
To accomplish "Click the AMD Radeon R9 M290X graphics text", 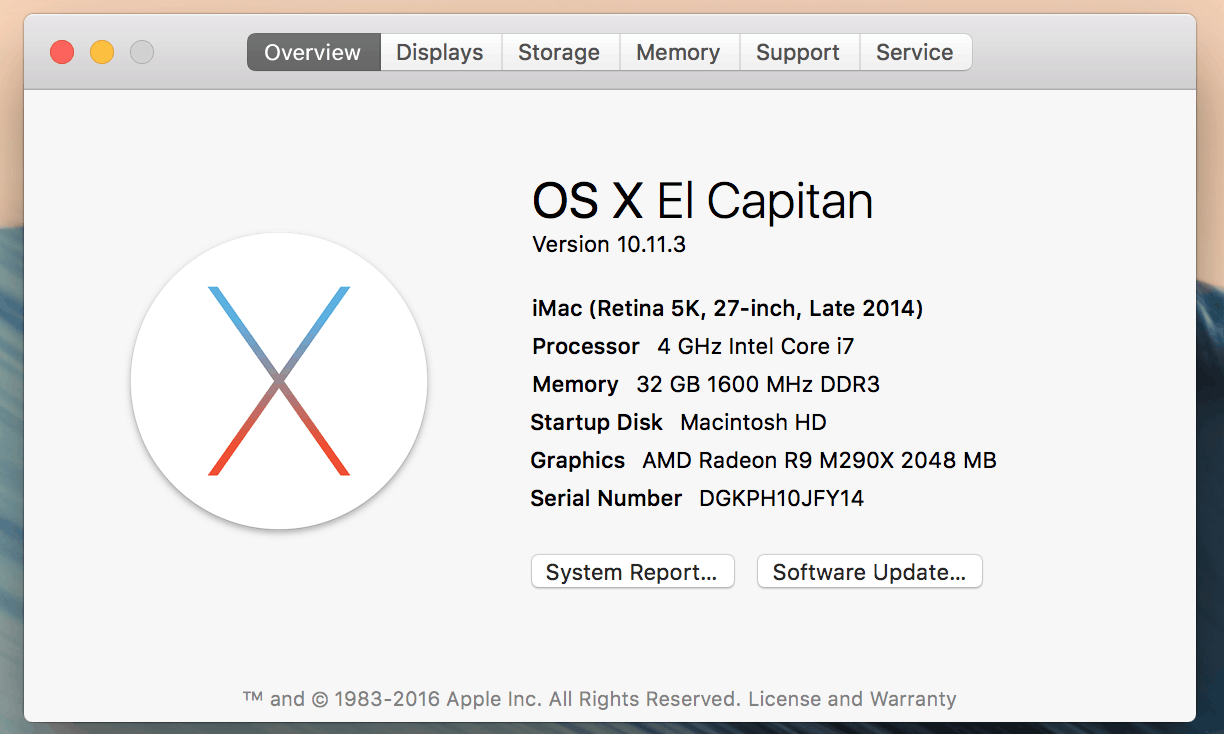I will [819, 460].
